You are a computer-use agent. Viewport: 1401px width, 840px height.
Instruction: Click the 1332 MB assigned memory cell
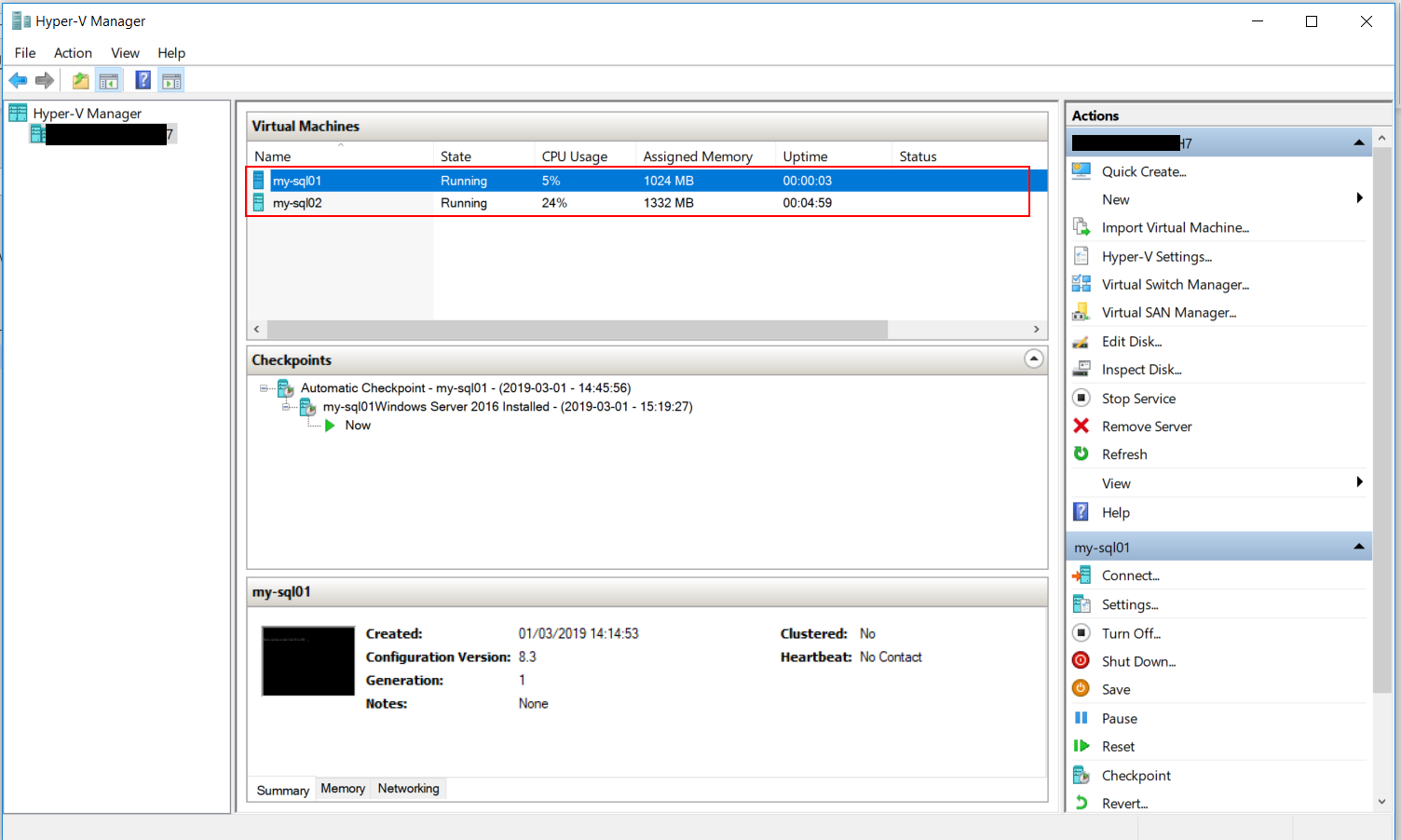tap(669, 203)
